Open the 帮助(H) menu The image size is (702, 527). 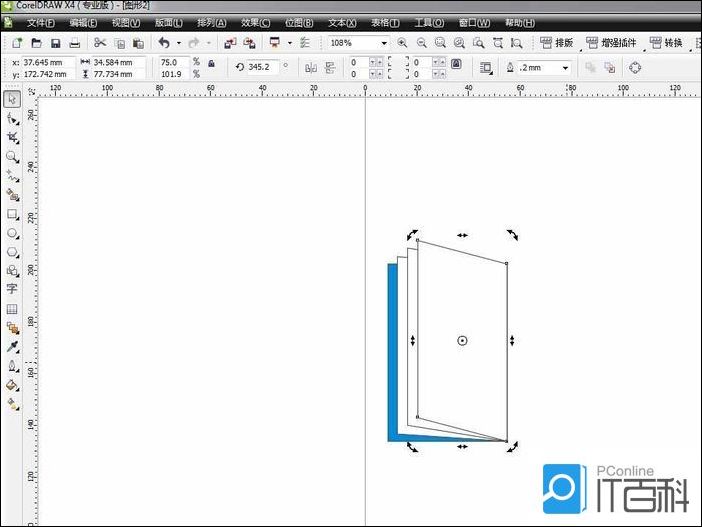519,23
